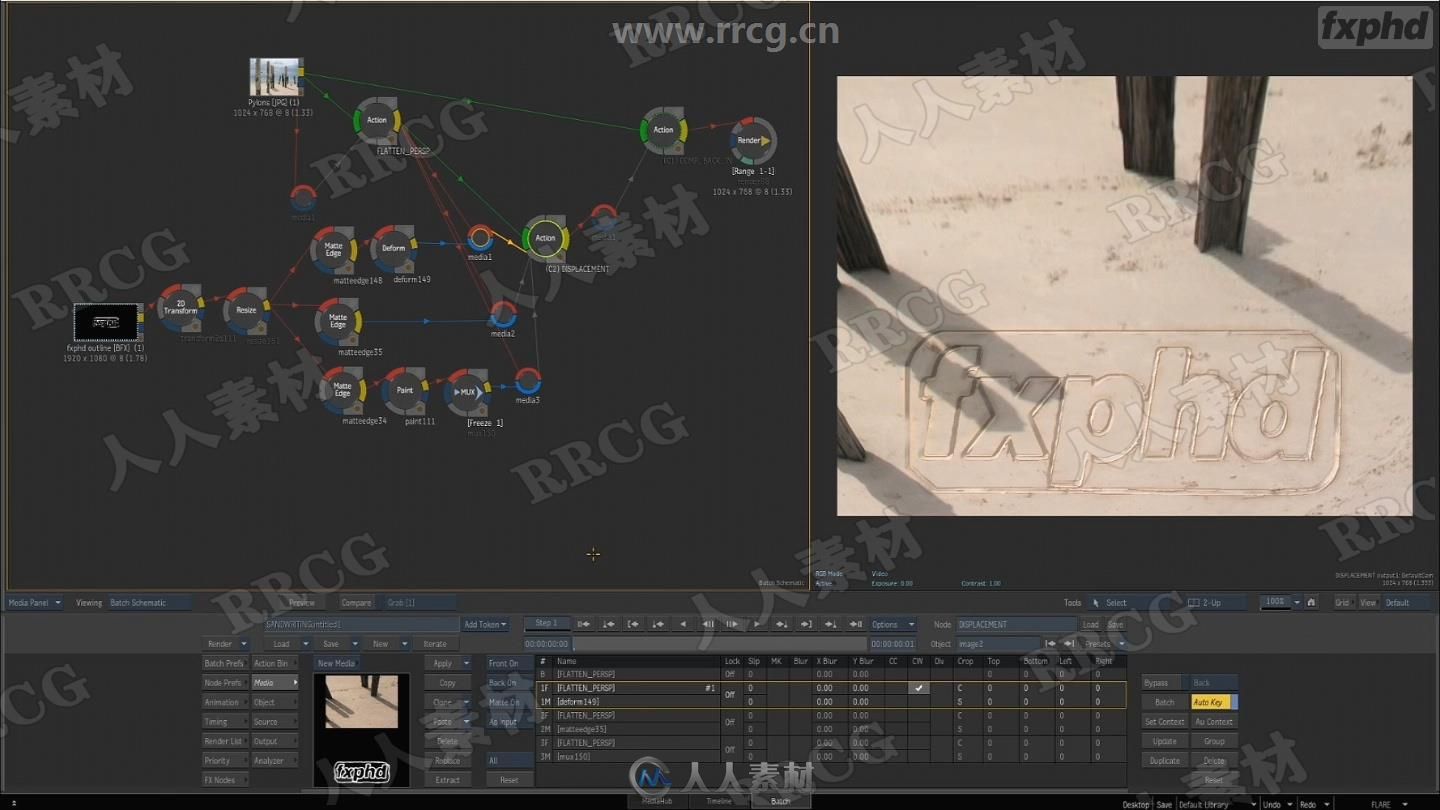Click the Play forward button
The image size is (1440, 810).
click(757, 624)
